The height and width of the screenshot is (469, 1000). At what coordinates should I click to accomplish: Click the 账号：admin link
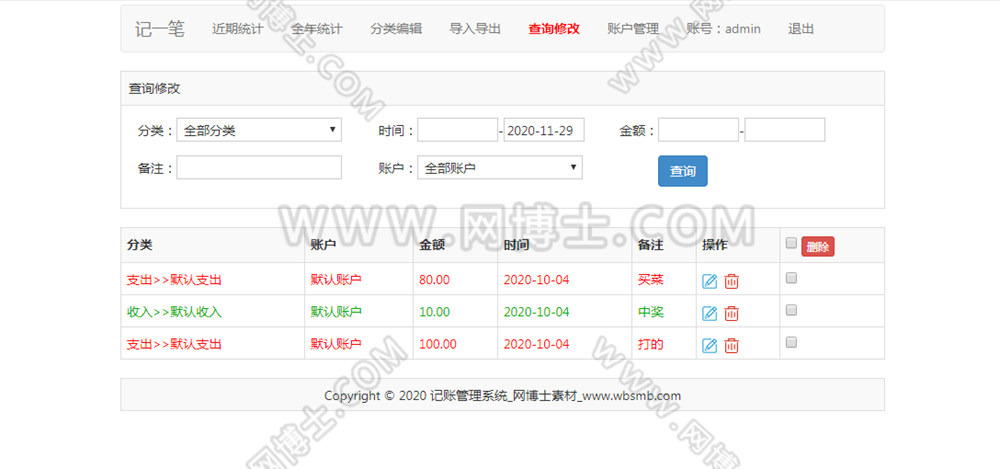click(x=723, y=29)
